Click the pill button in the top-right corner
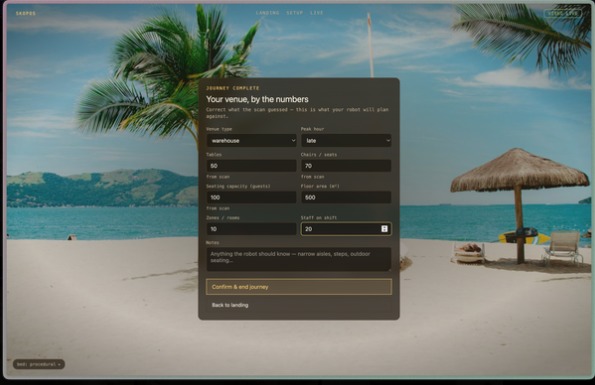Image resolution: width=595 pixels, height=385 pixels. [x=563, y=13]
